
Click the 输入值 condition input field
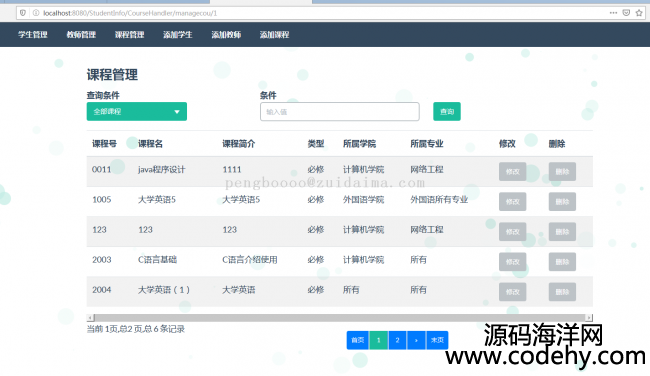click(x=340, y=112)
